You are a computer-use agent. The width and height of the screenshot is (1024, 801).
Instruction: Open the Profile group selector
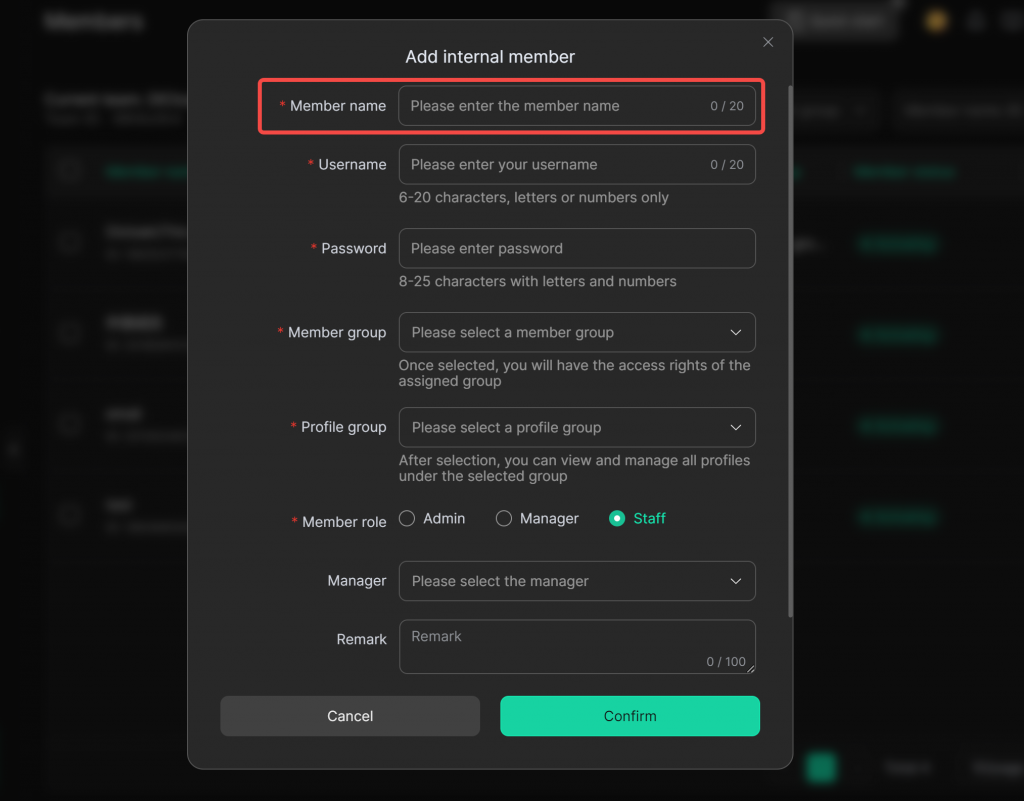(x=576, y=427)
